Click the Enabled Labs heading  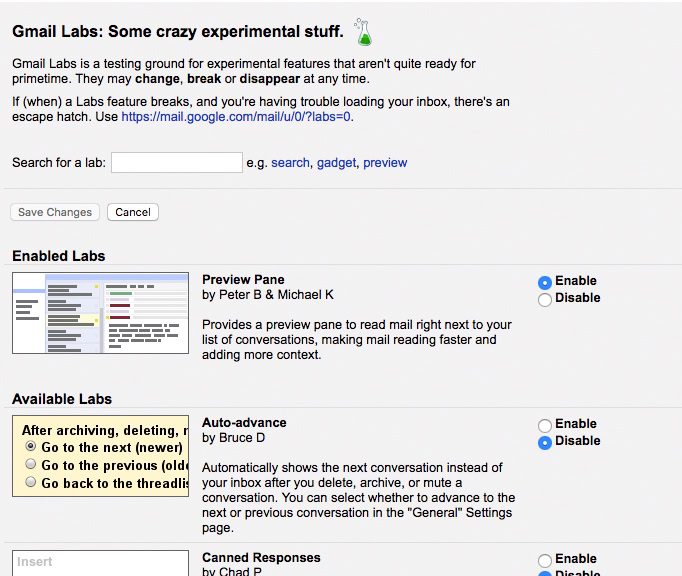[59, 256]
